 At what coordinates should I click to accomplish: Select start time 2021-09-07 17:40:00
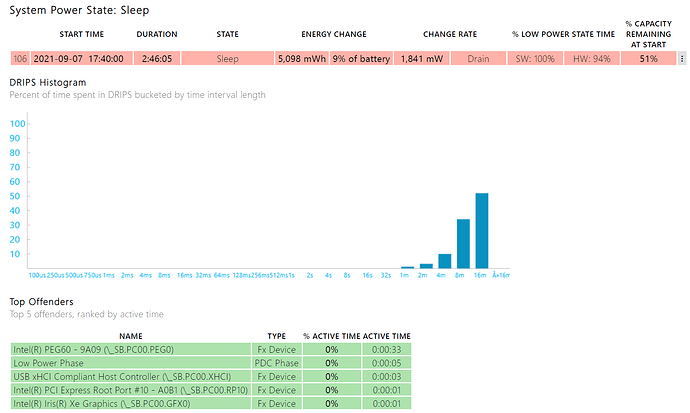click(82, 58)
